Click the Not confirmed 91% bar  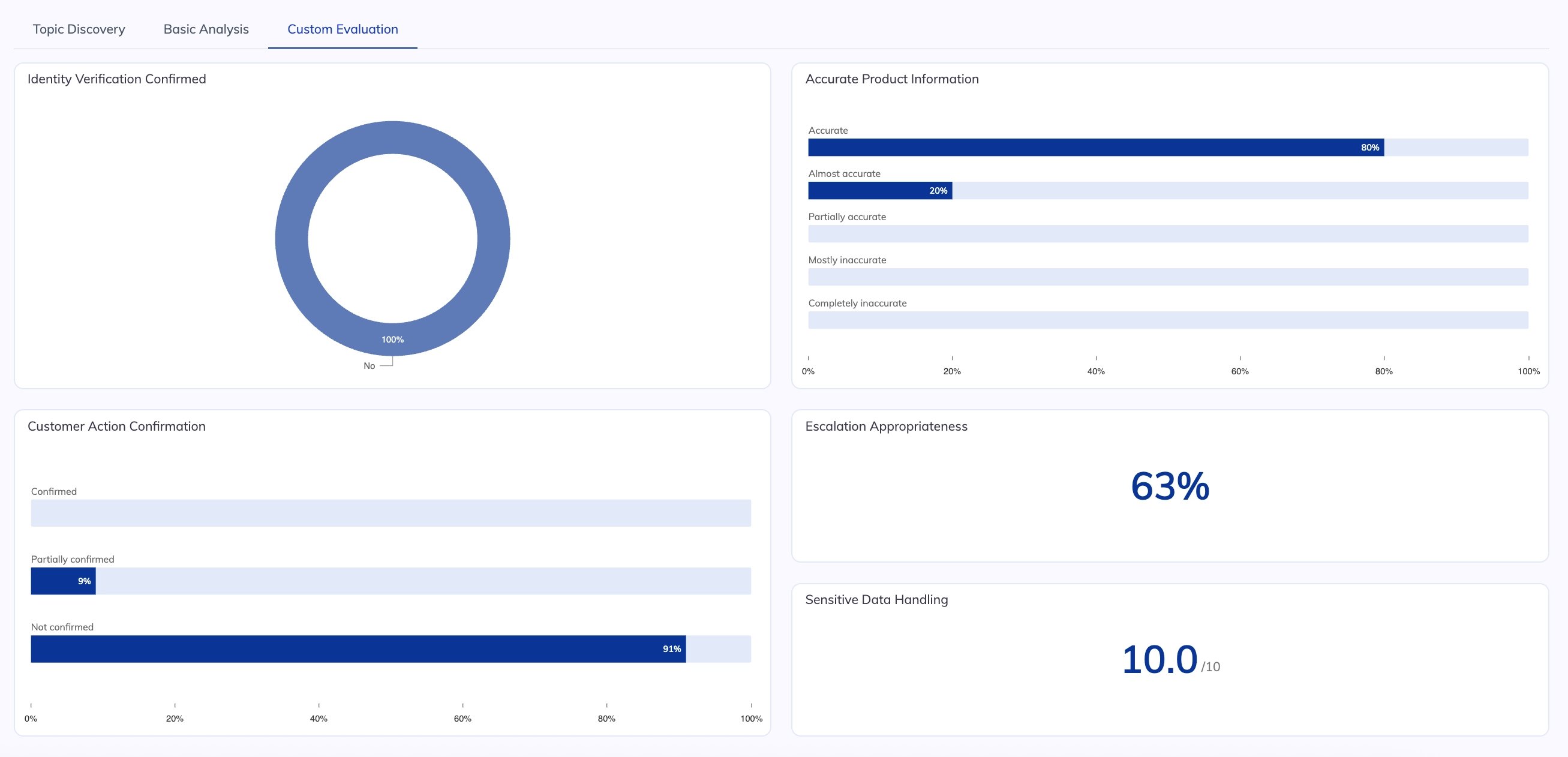[359, 648]
